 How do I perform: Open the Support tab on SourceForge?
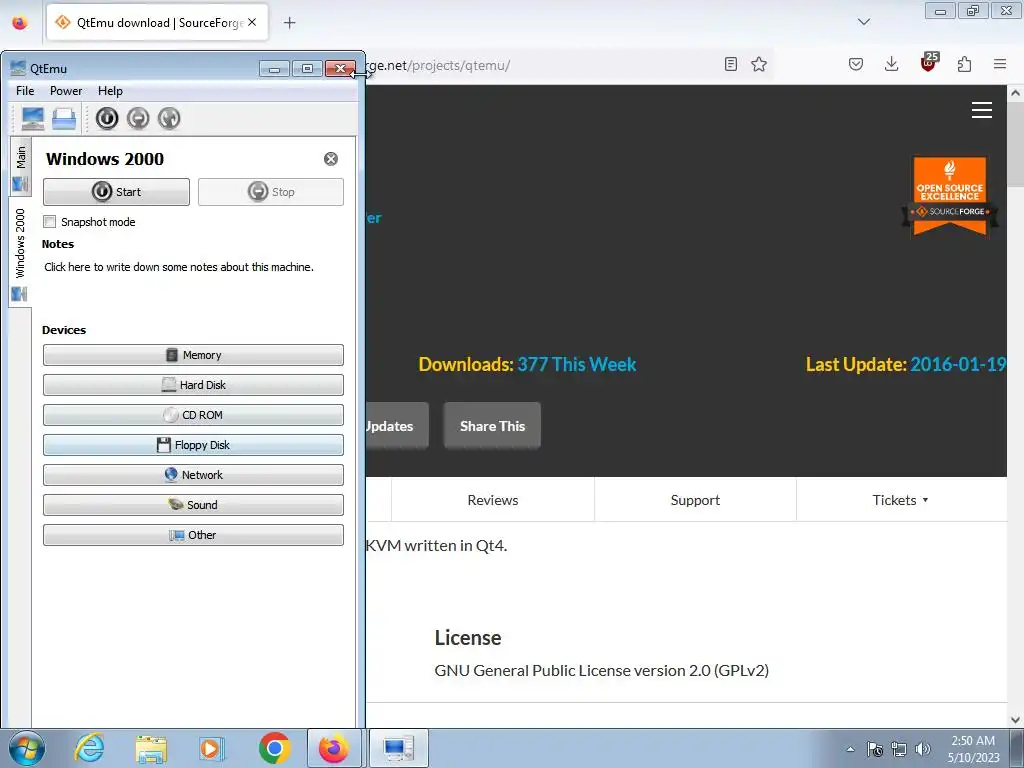[696, 500]
